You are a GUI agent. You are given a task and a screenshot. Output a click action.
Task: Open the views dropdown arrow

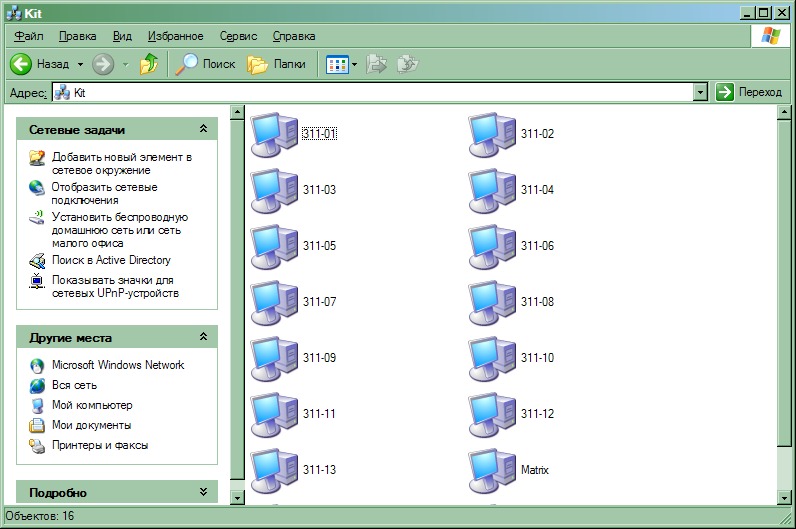pyautogui.click(x=354, y=64)
